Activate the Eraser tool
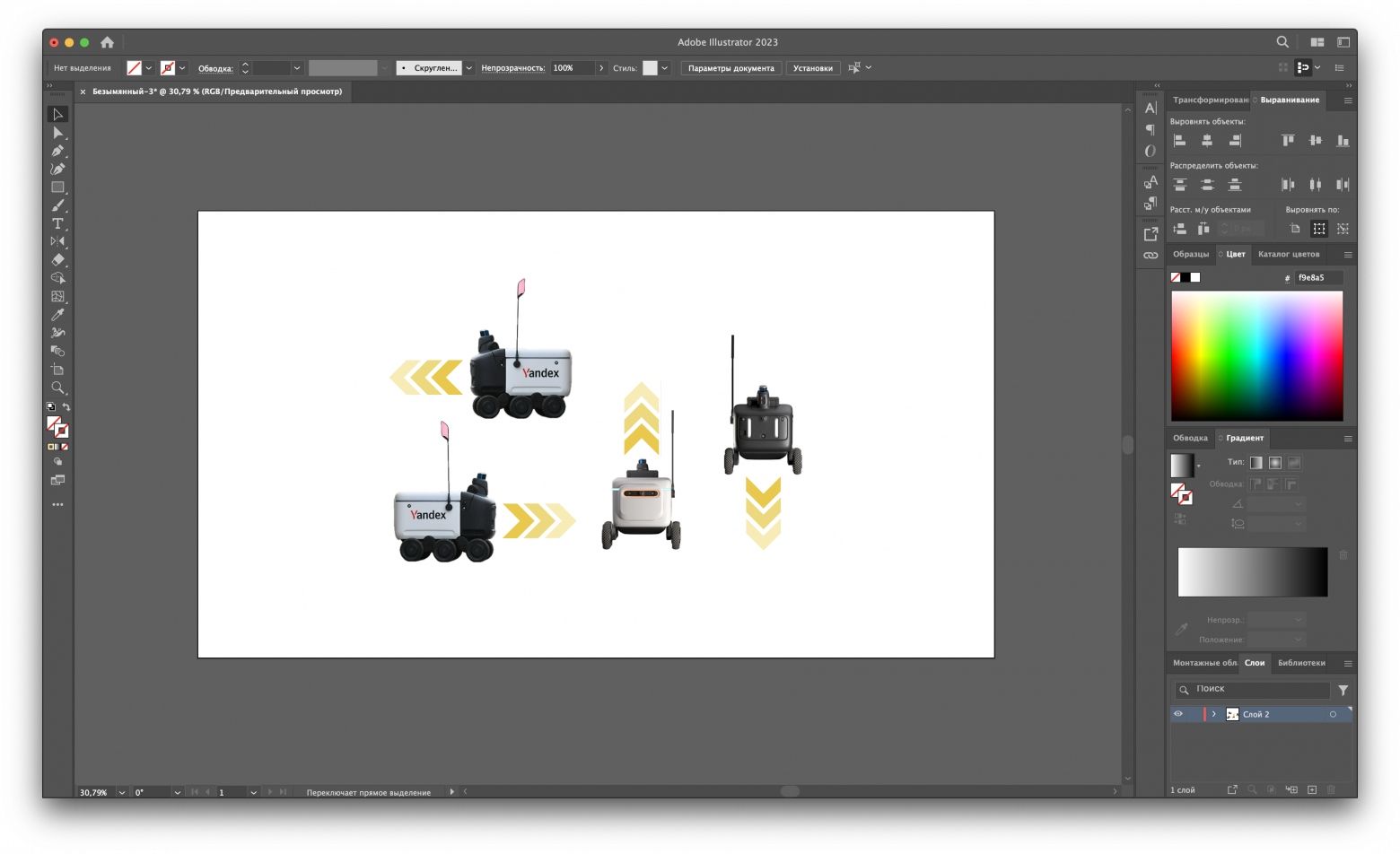 pyautogui.click(x=57, y=260)
